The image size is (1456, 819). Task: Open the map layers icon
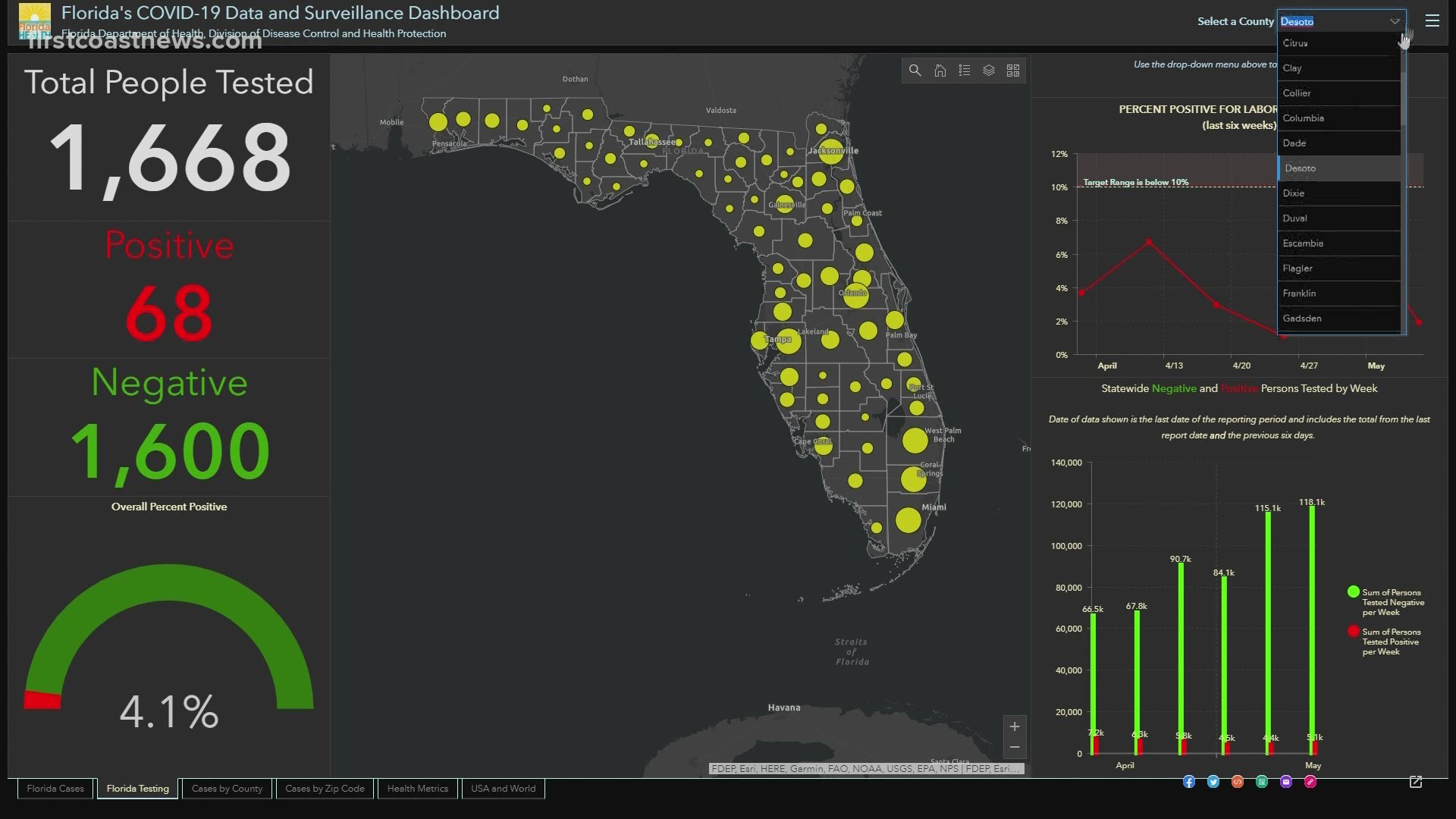coord(989,71)
